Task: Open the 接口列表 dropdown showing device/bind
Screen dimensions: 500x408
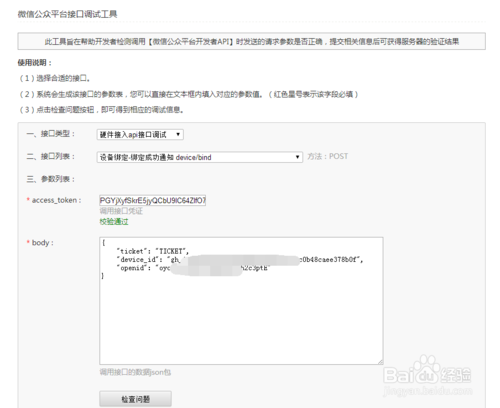Action: click(x=200, y=157)
